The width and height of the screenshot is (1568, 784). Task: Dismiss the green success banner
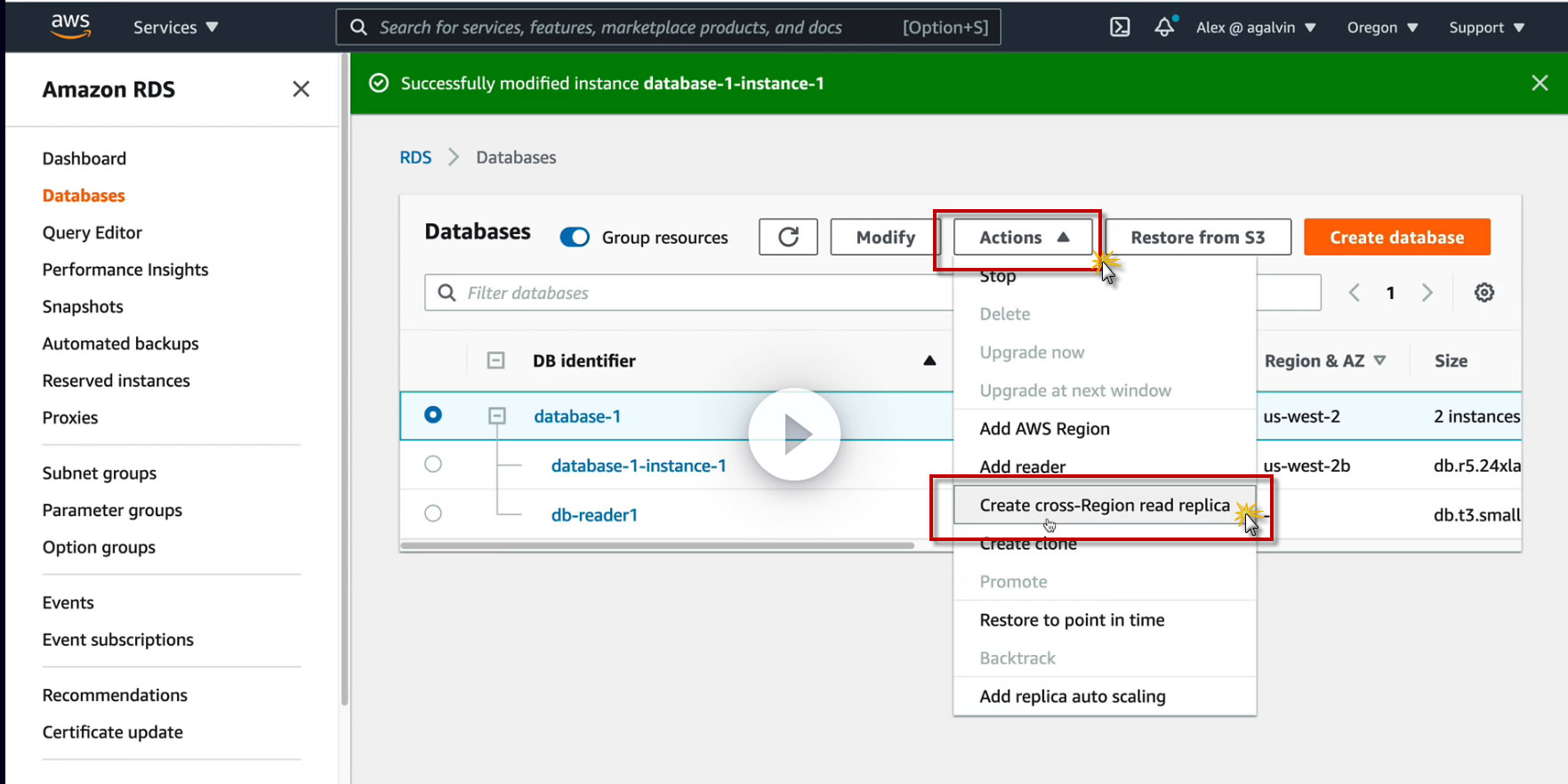[x=1540, y=83]
